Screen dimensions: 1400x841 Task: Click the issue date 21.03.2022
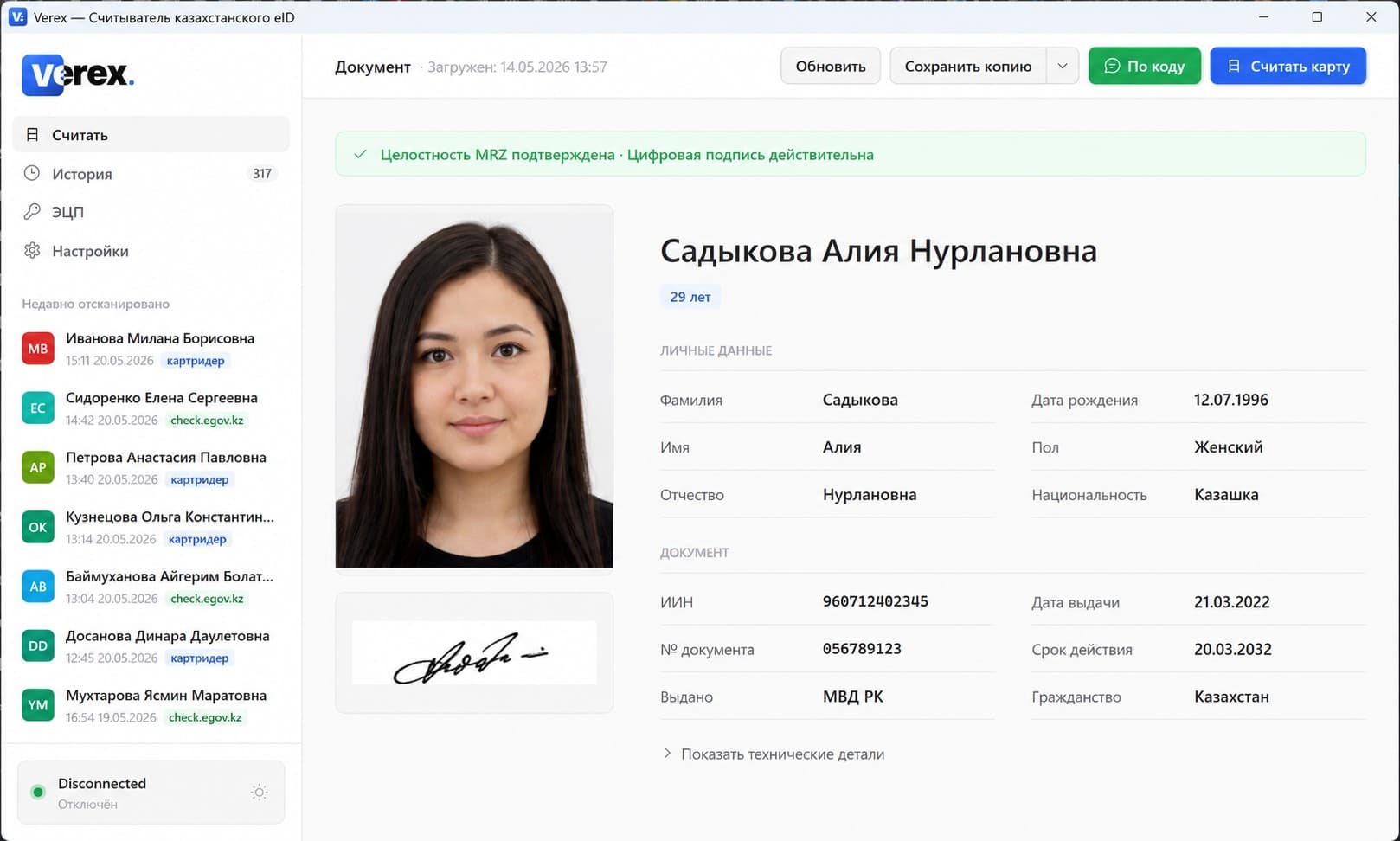(1231, 602)
